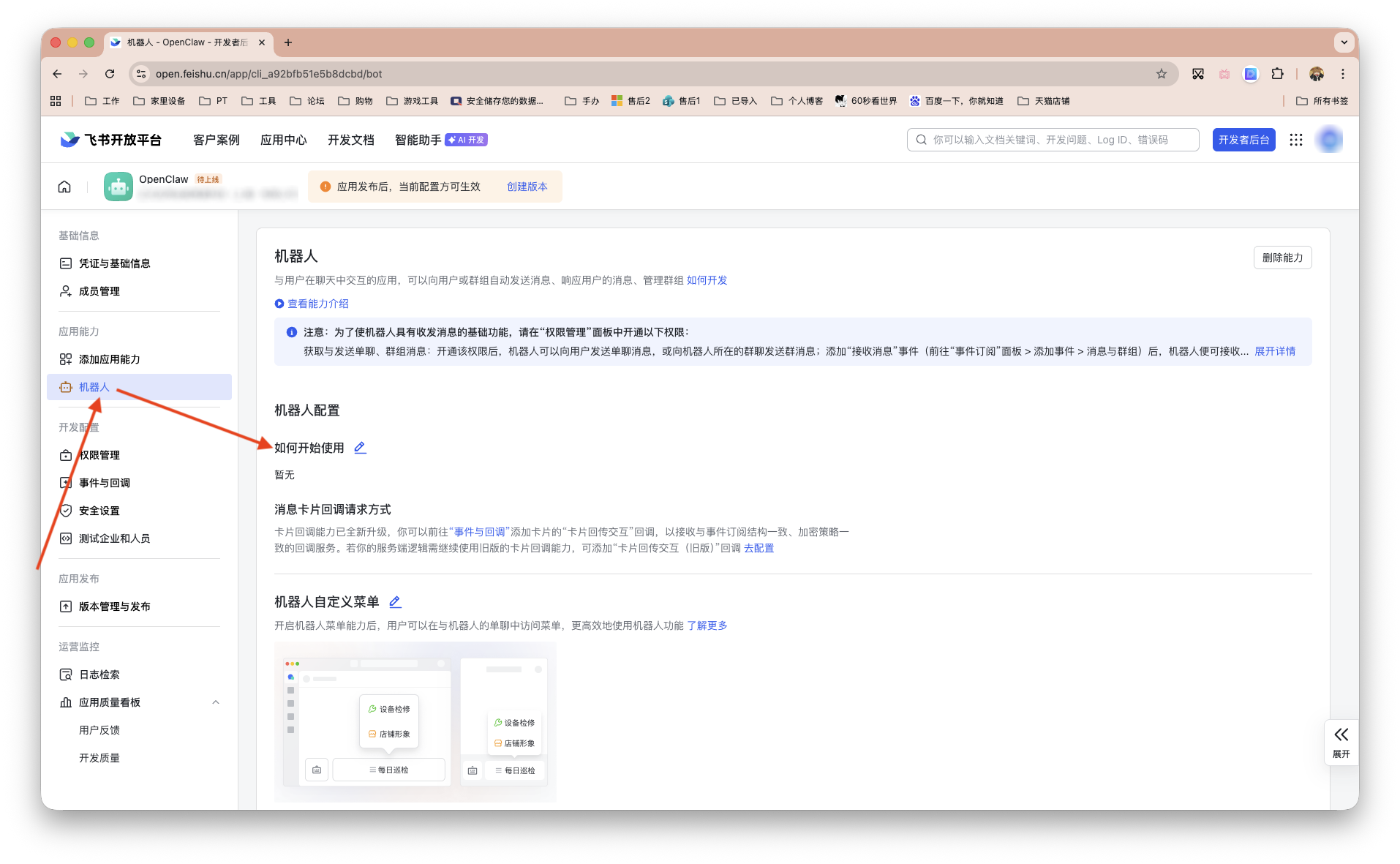Expand the right side panel labeled 展开
Viewport: 1400px width, 864px height.
coord(1341,742)
